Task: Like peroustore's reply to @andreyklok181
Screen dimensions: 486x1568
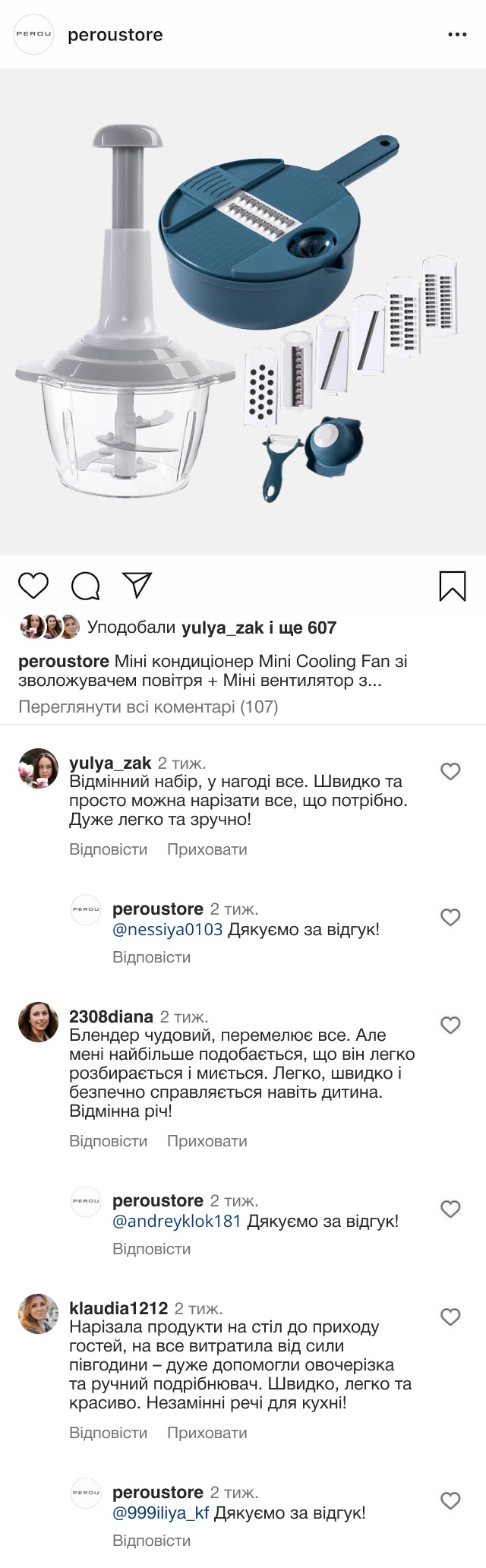Action: (x=450, y=1209)
